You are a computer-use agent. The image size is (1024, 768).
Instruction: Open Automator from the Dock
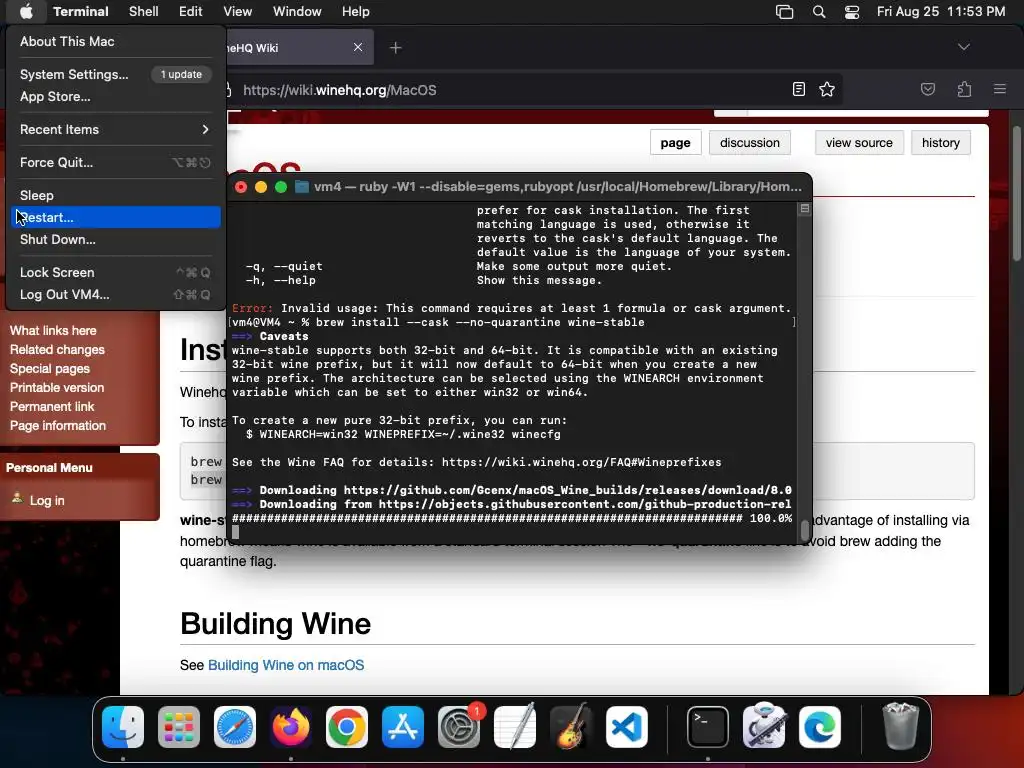764,727
